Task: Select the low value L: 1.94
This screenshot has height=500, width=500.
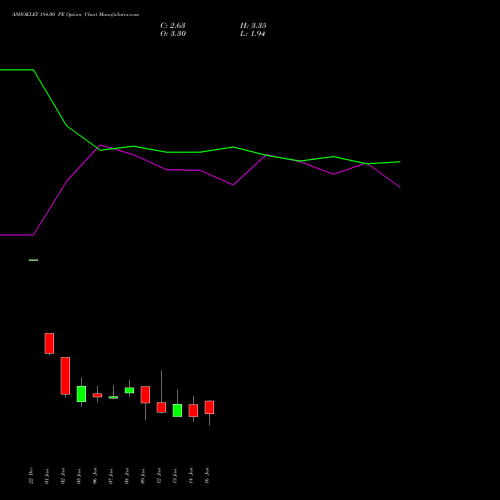Action: [252, 34]
